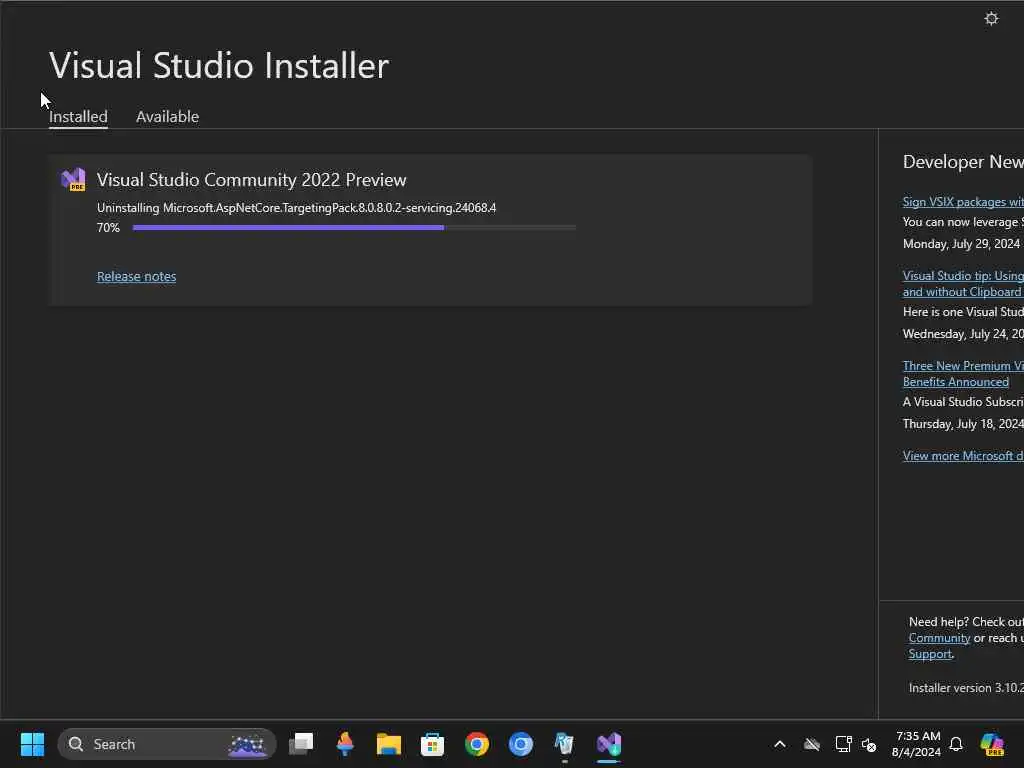Click the Visual Studio Community 2022 Preview title
1024x768 pixels.
pyautogui.click(x=251, y=180)
